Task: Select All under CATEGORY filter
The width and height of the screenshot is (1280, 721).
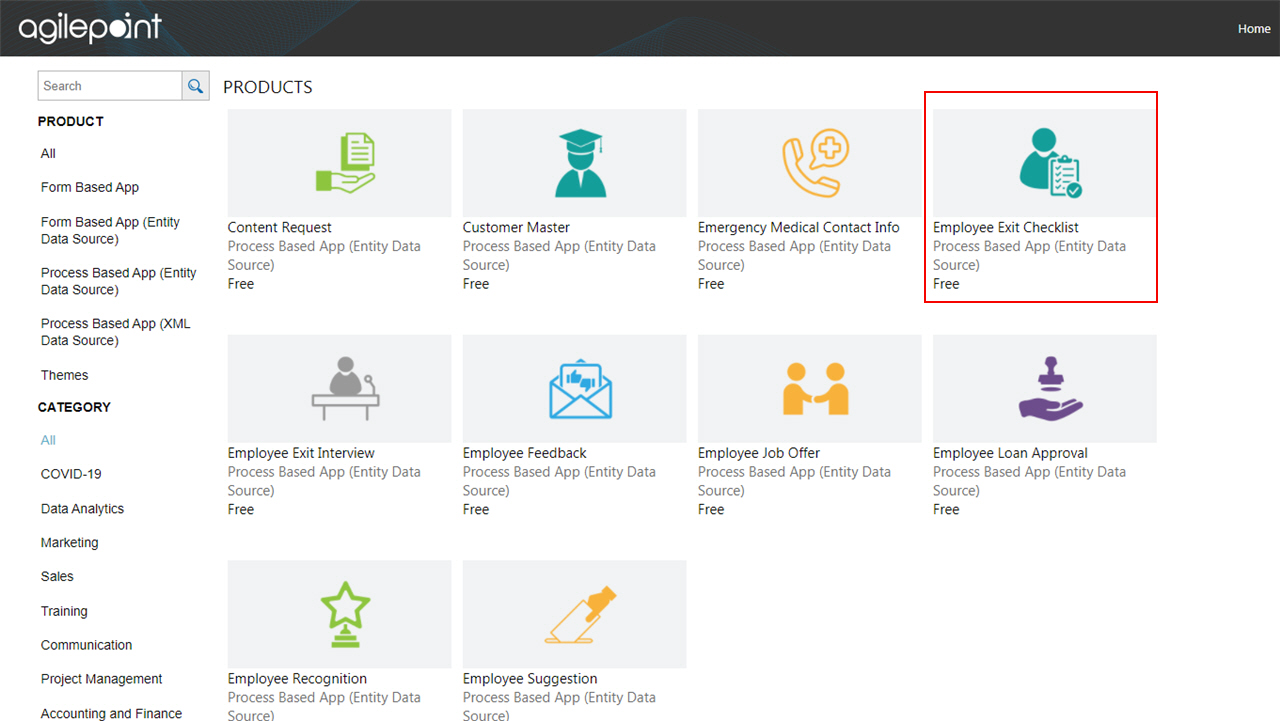Action: pyautogui.click(x=48, y=440)
